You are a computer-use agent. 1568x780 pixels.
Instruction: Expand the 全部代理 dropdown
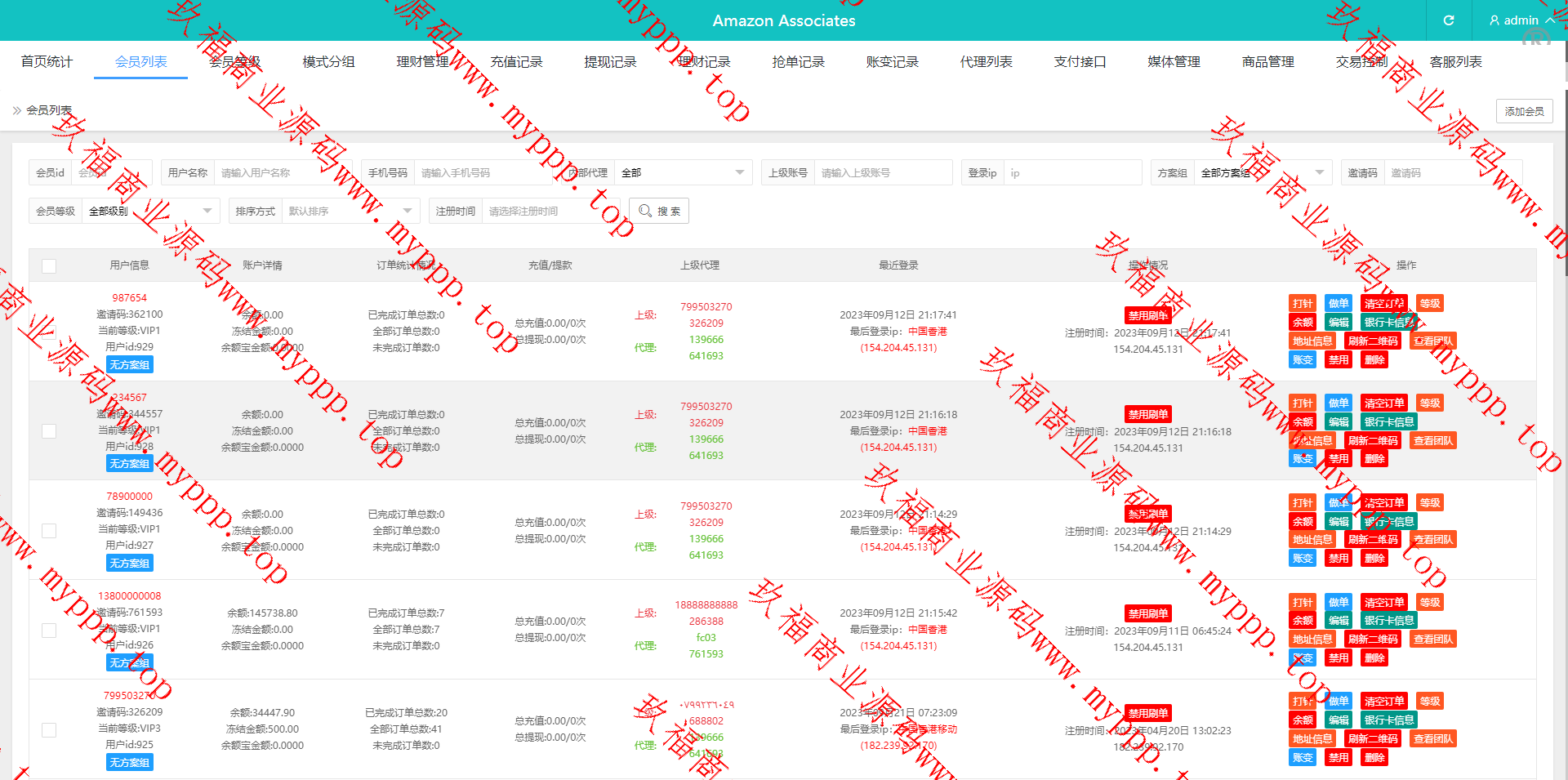click(x=682, y=172)
